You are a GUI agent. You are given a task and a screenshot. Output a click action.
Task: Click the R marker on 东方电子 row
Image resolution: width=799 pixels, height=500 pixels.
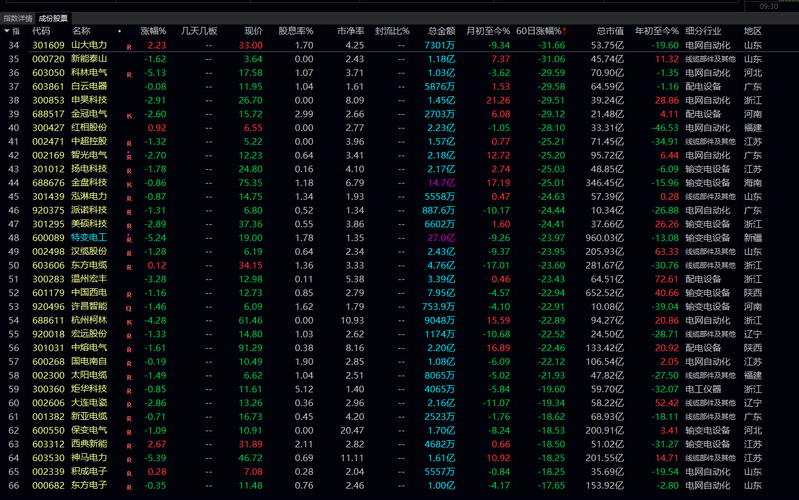pos(129,487)
